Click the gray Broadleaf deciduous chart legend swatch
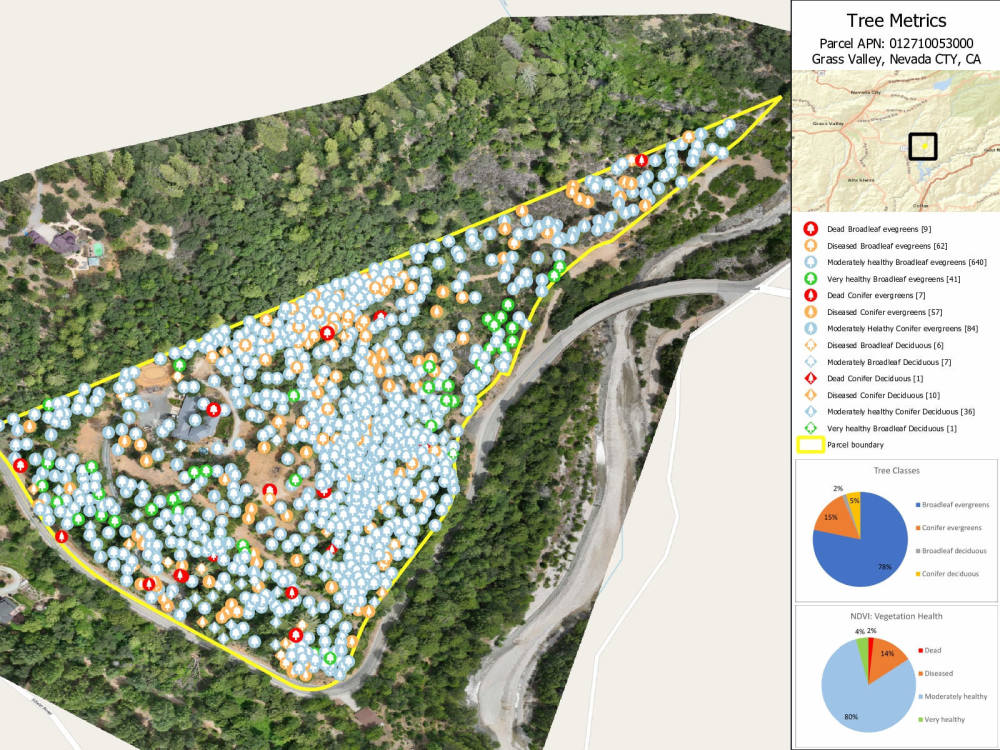This screenshot has height=750, width=1000. [918, 550]
